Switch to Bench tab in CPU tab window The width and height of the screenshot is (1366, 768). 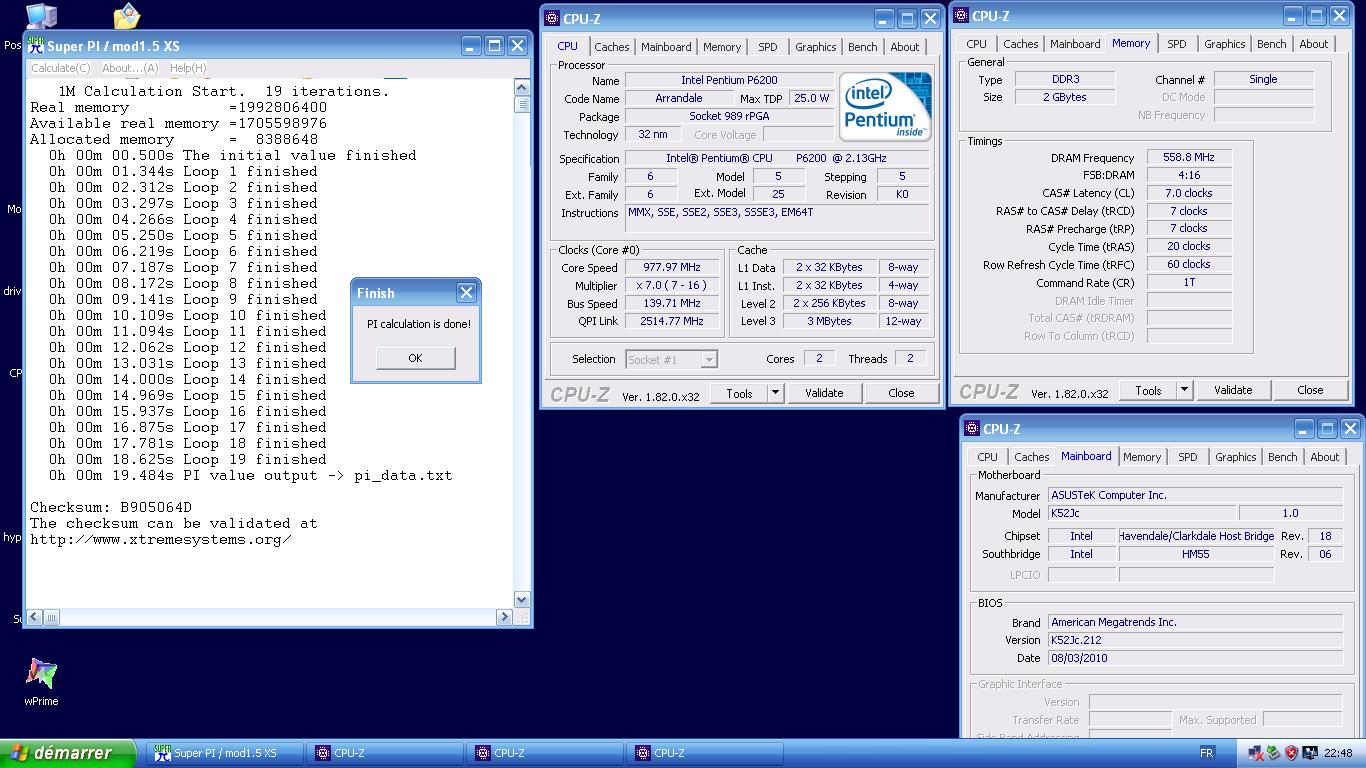[x=862, y=47]
